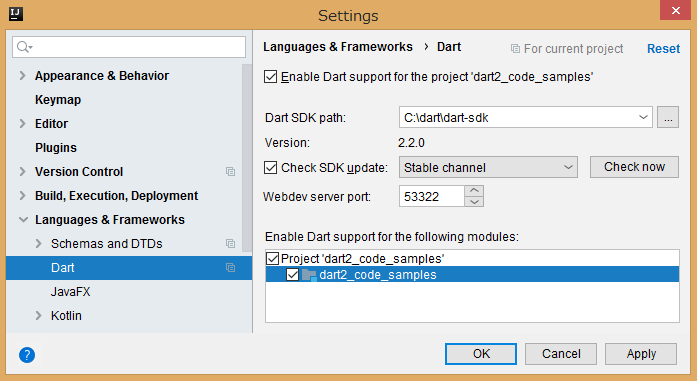The height and width of the screenshot is (381, 697).
Task: Decrement Webdev server port value
Action: point(474,201)
